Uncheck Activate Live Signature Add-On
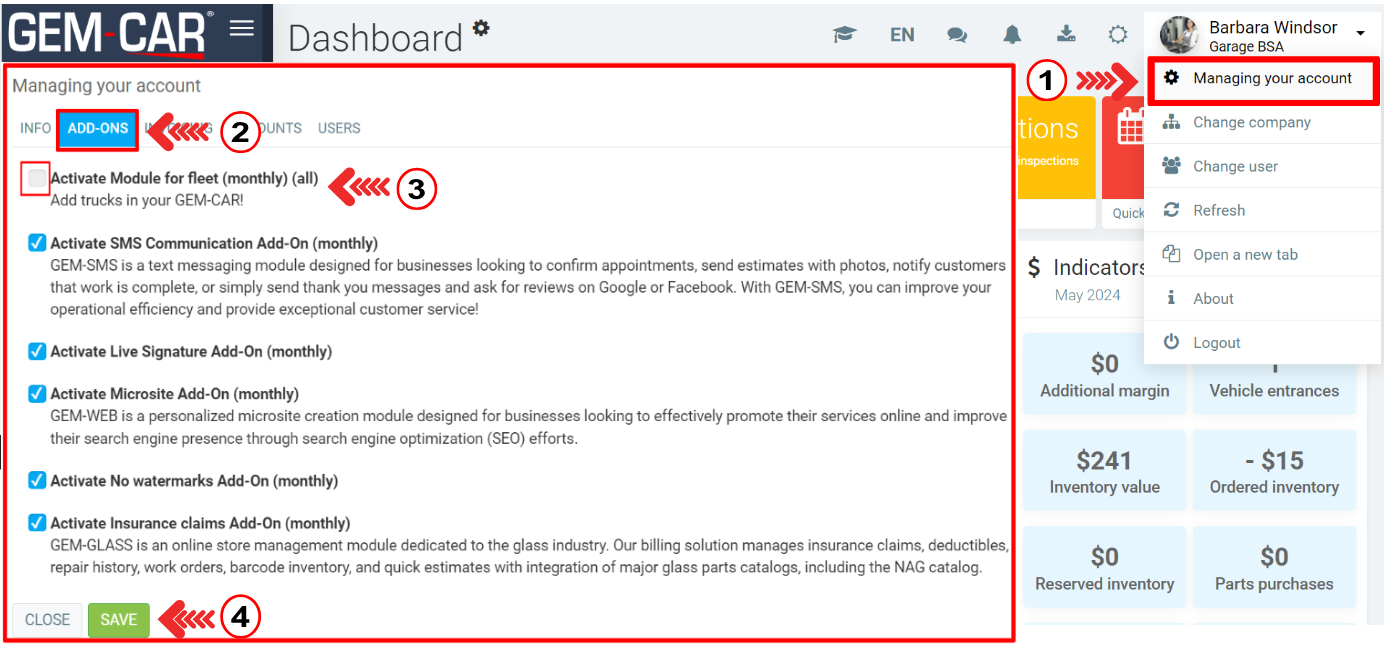1385x648 pixels. pos(37,351)
